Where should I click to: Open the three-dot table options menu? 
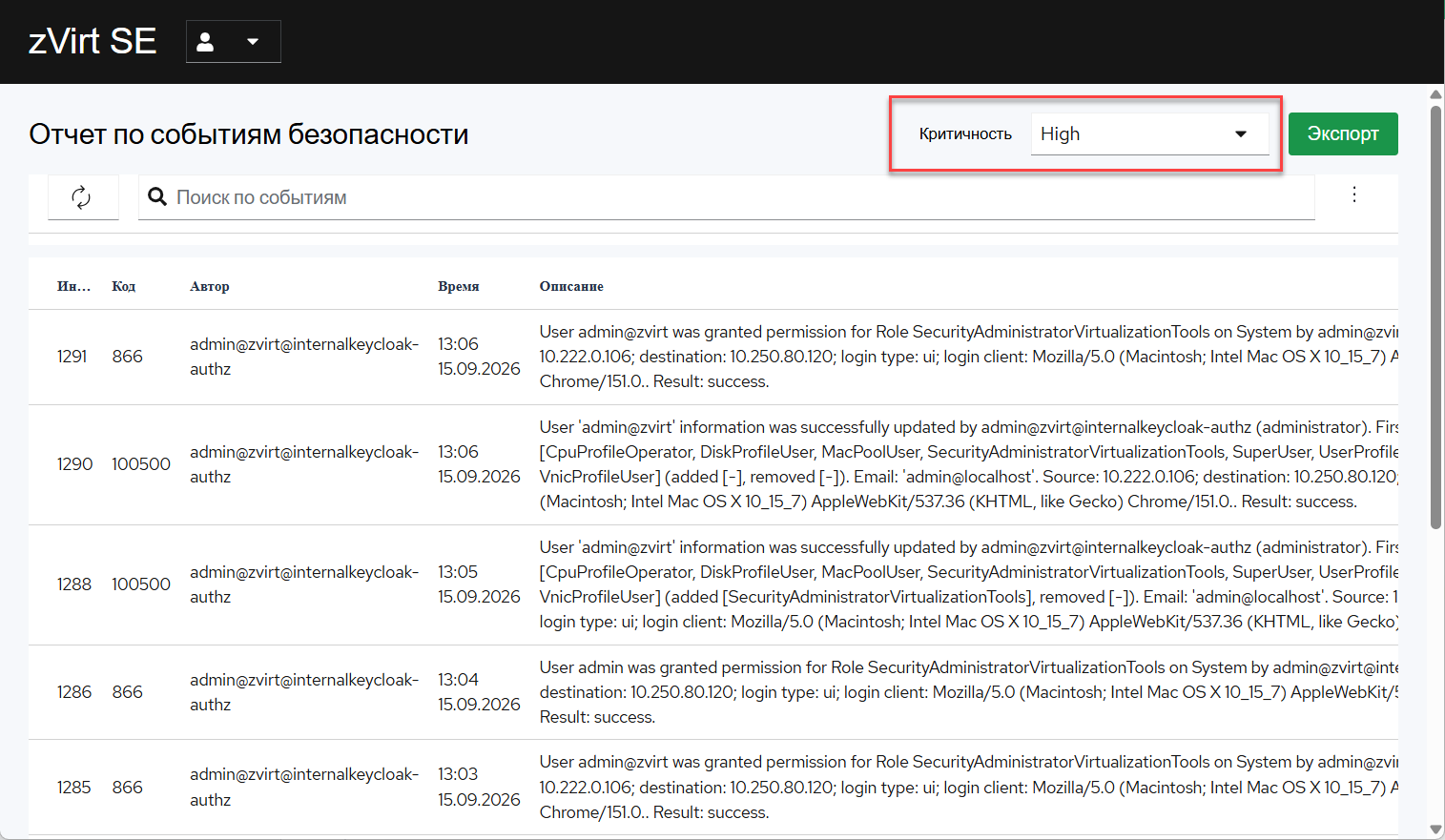pos(1354,195)
